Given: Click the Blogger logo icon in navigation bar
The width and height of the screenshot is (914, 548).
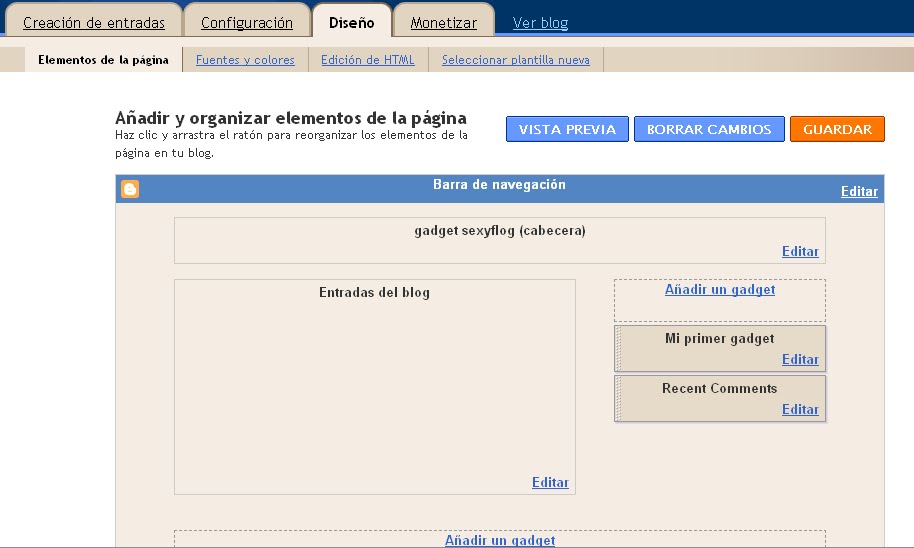Looking at the screenshot, I should click(130, 189).
